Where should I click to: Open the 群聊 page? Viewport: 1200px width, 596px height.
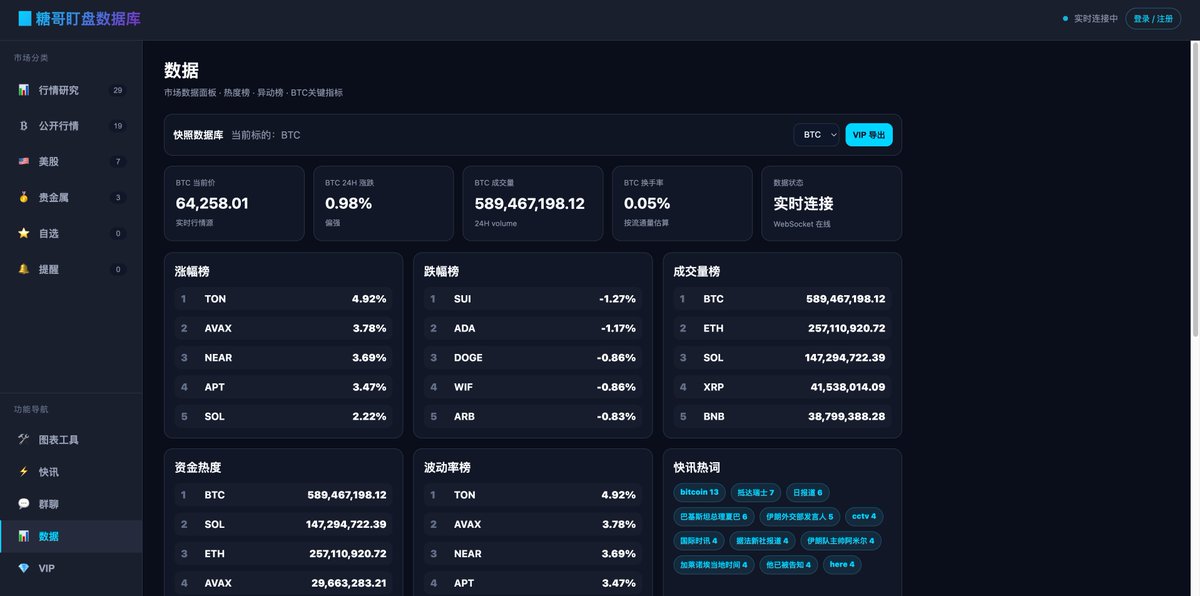[x=71, y=503]
